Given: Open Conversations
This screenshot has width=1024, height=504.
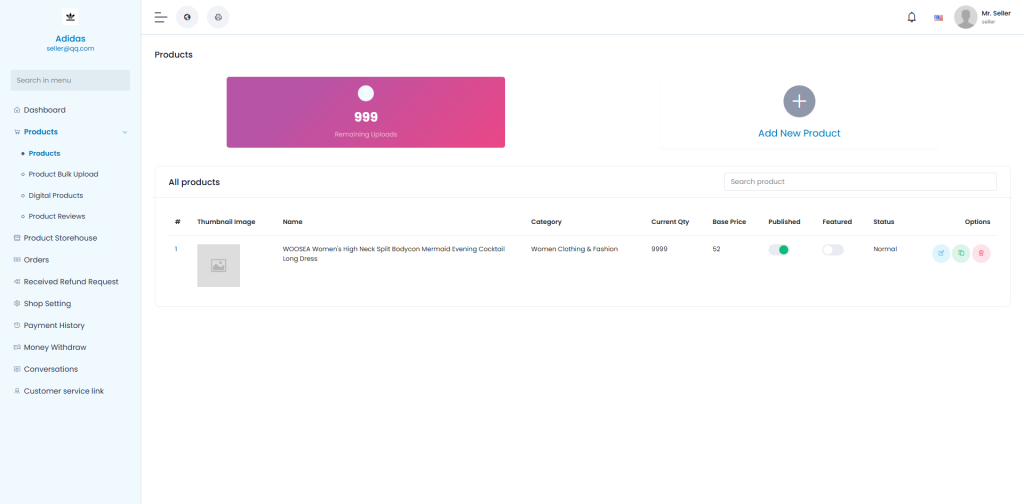Looking at the screenshot, I should pyautogui.click(x=50, y=369).
